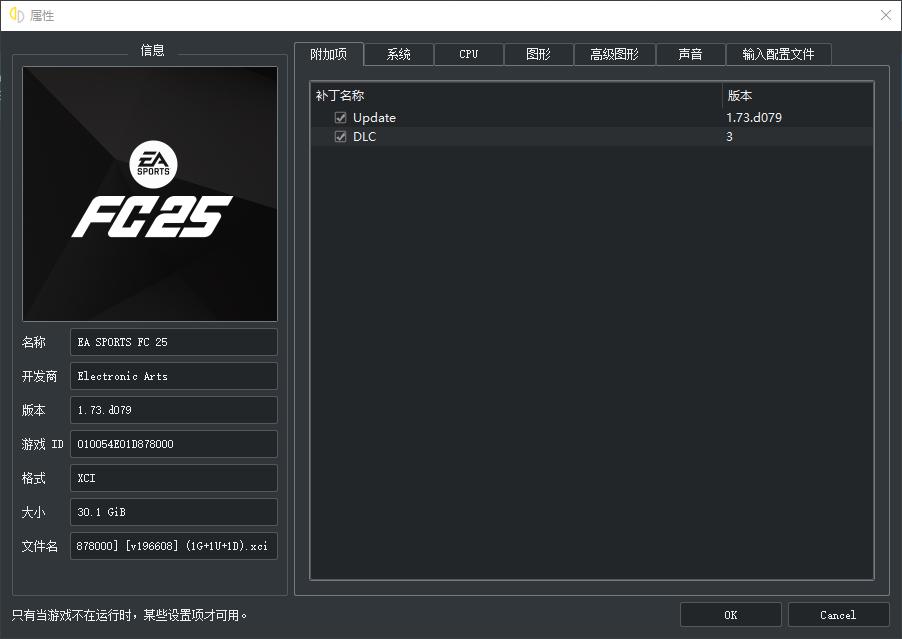Image resolution: width=902 pixels, height=639 pixels.
Task: Click the 格式 label
Action: tap(33, 478)
